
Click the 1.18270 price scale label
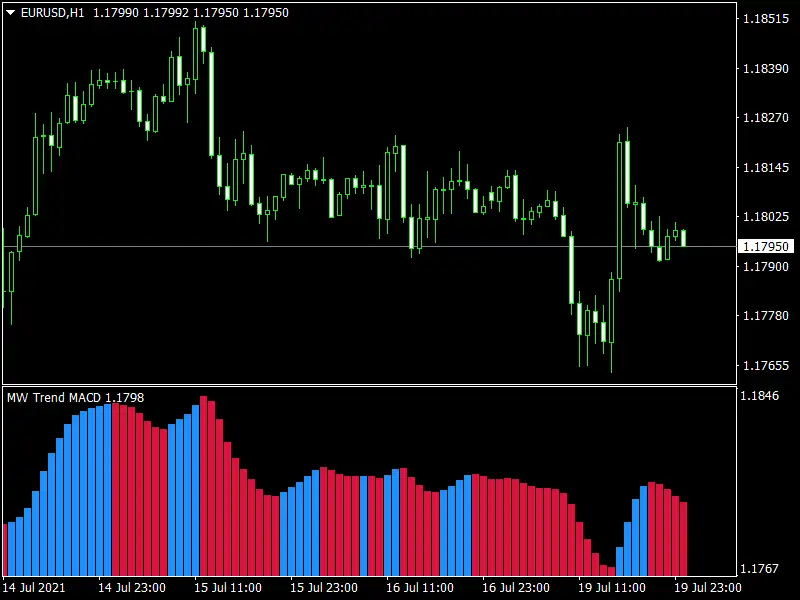[766, 118]
